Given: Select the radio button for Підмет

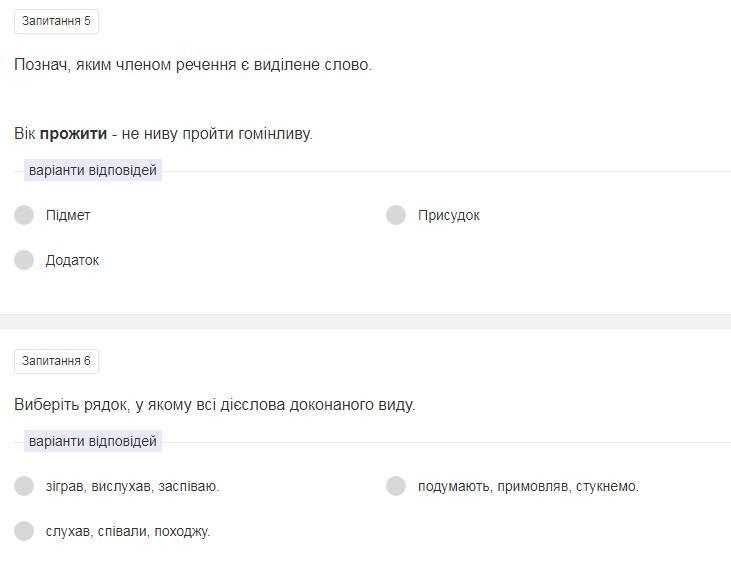Looking at the screenshot, I should 24,215.
